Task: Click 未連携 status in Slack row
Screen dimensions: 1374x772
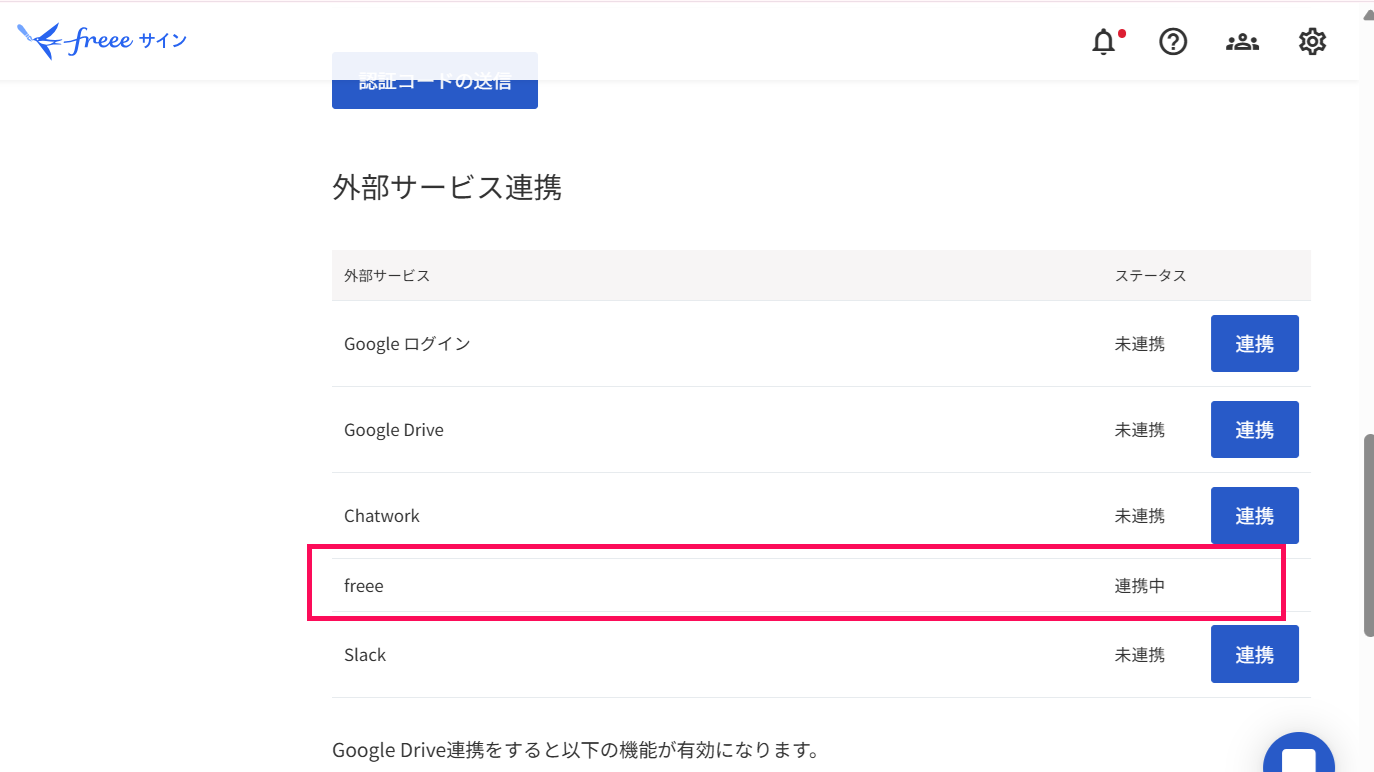Action: (x=1140, y=655)
